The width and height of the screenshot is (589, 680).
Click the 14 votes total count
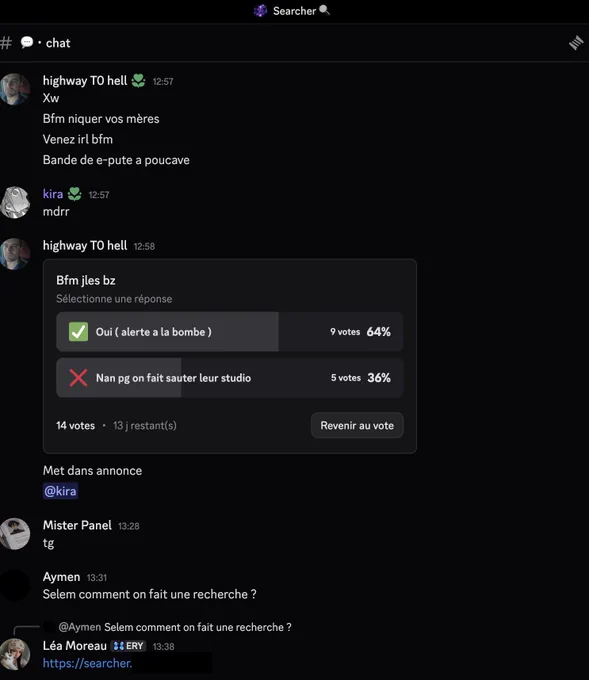click(x=75, y=425)
